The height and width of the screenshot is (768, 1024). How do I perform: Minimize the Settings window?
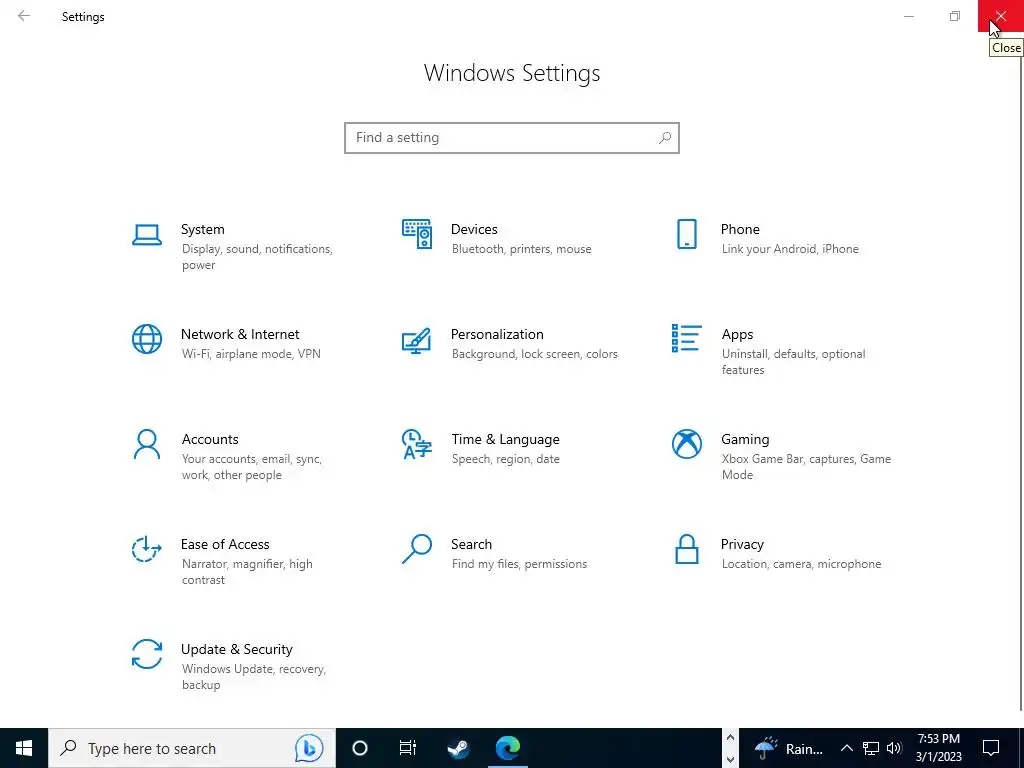pos(908,16)
